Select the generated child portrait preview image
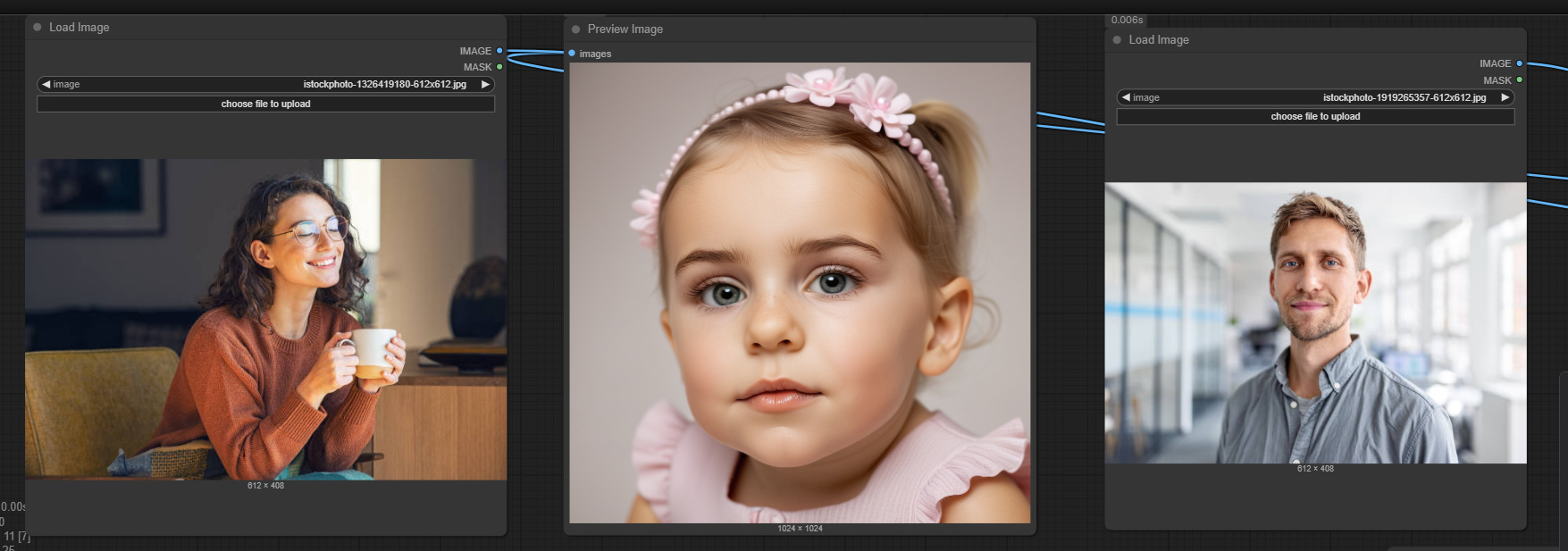The image size is (1568, 551). (800, 293)
